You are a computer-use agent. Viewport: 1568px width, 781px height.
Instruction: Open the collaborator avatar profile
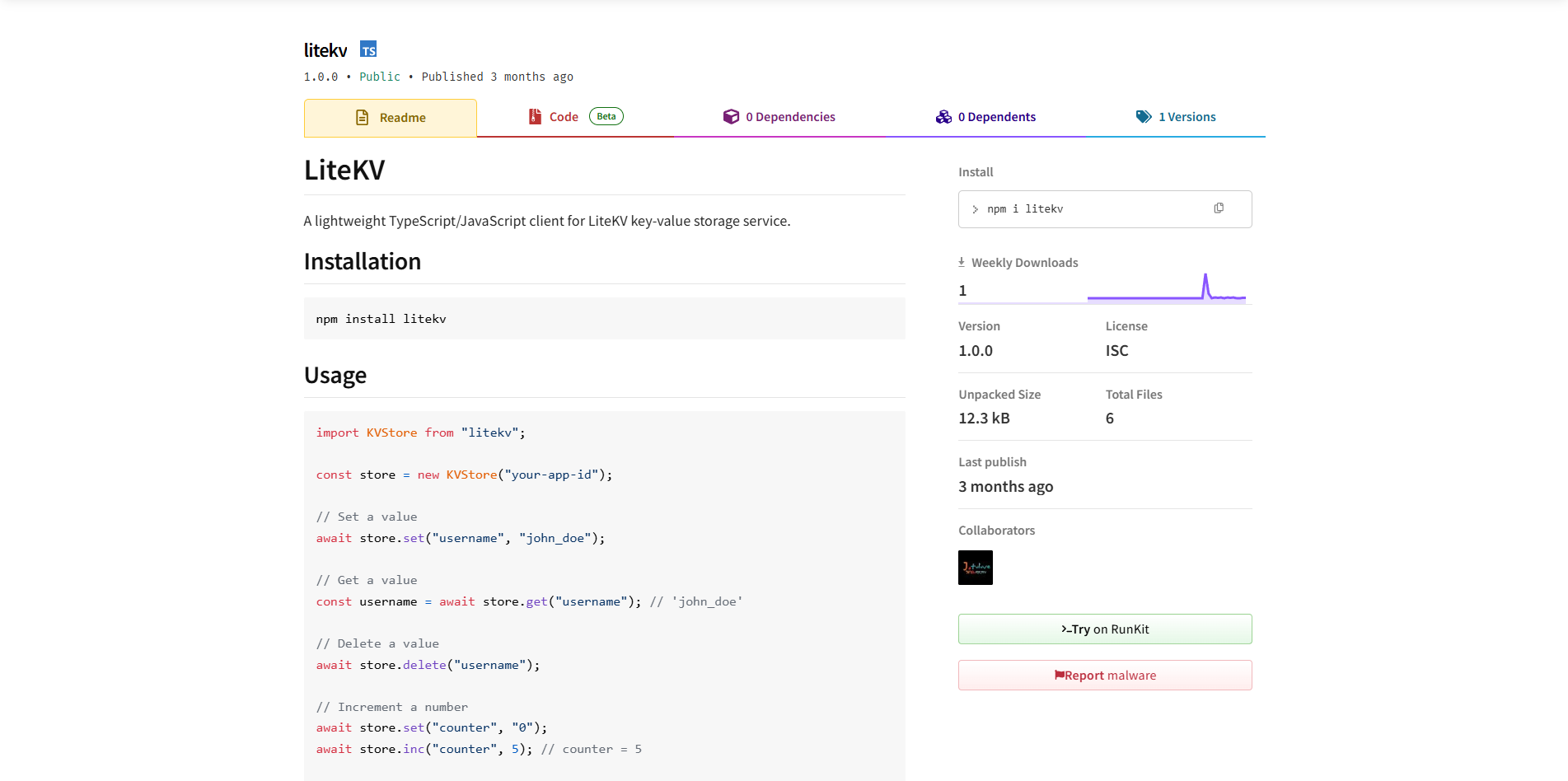tap(976, 568)
